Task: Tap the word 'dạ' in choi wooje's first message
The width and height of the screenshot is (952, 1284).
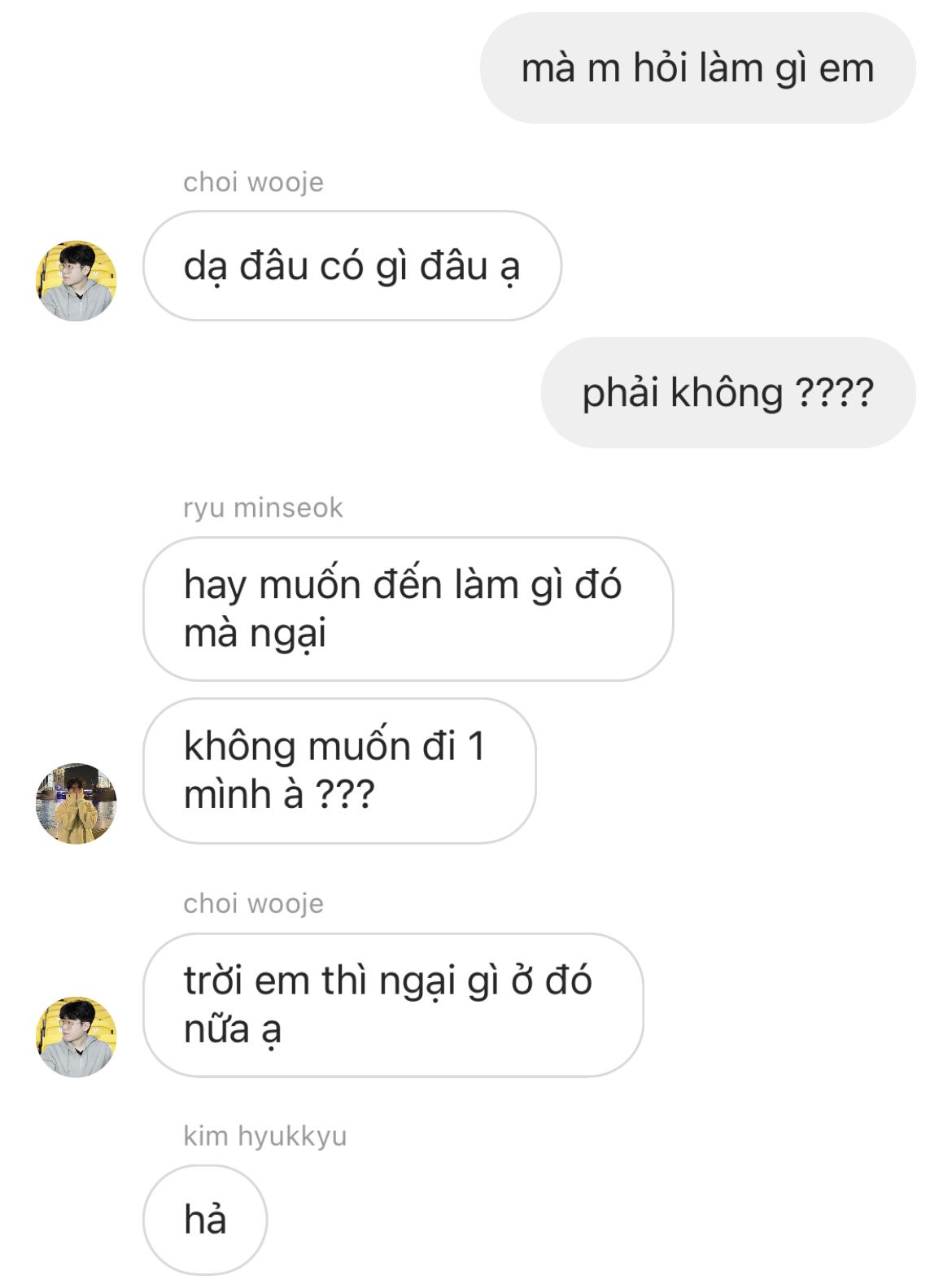Action: (x=205, y=268)
